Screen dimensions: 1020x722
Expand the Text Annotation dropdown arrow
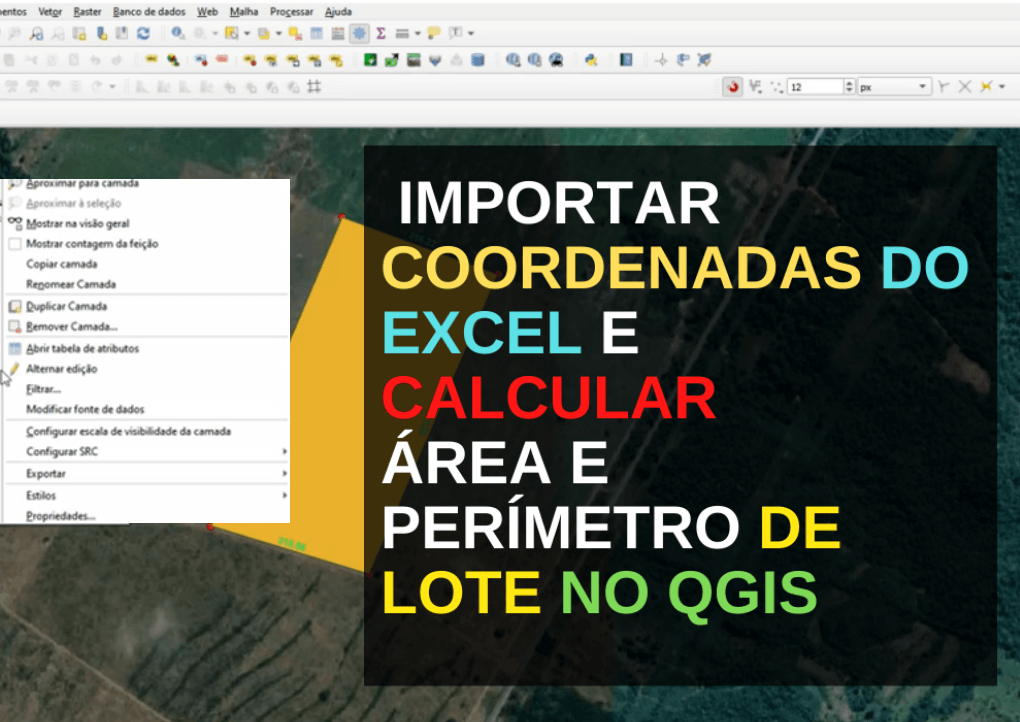pyautogui.click(x=471, y=33)
